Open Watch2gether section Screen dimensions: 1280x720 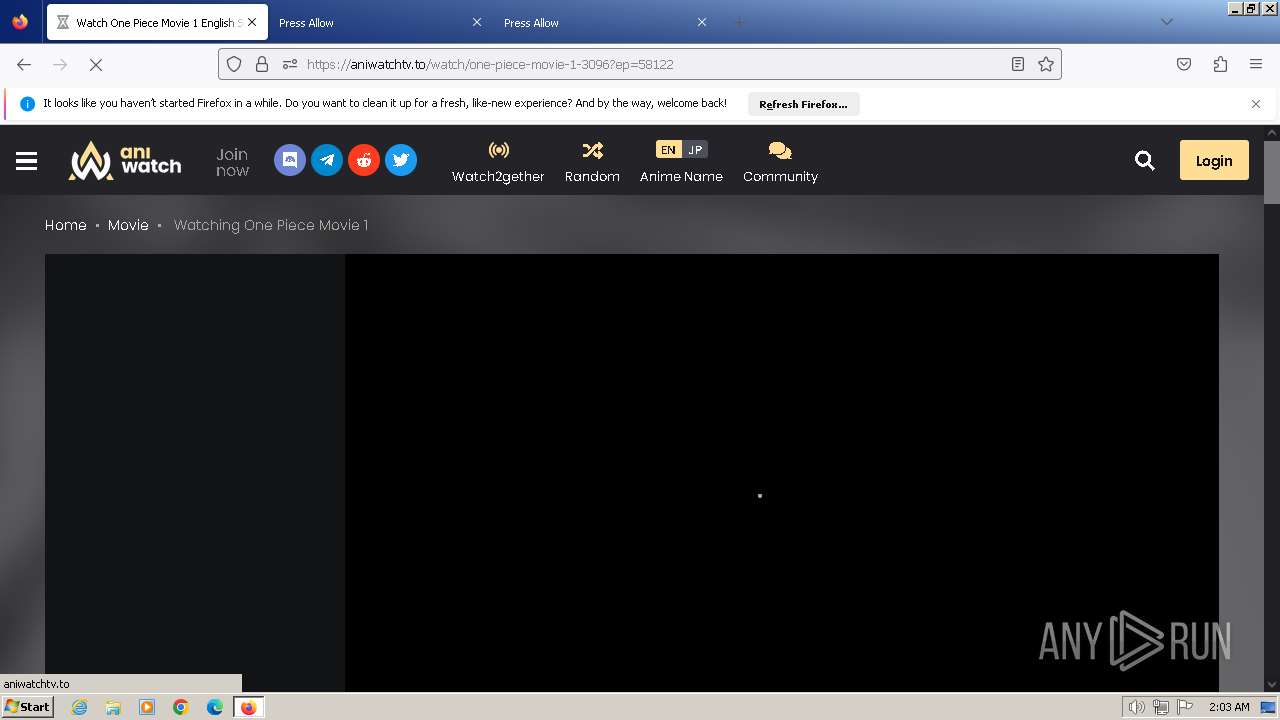[x=498, y=161]
